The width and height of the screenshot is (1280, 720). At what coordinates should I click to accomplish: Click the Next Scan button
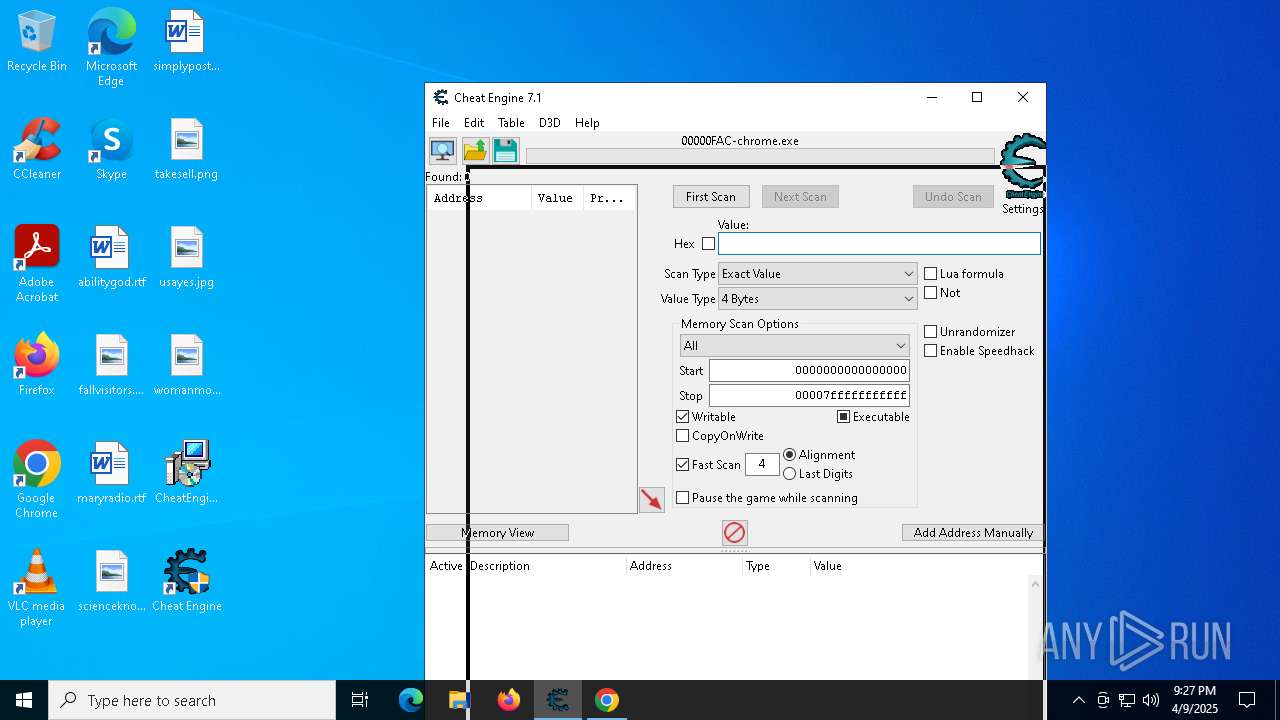click(800, 197)
